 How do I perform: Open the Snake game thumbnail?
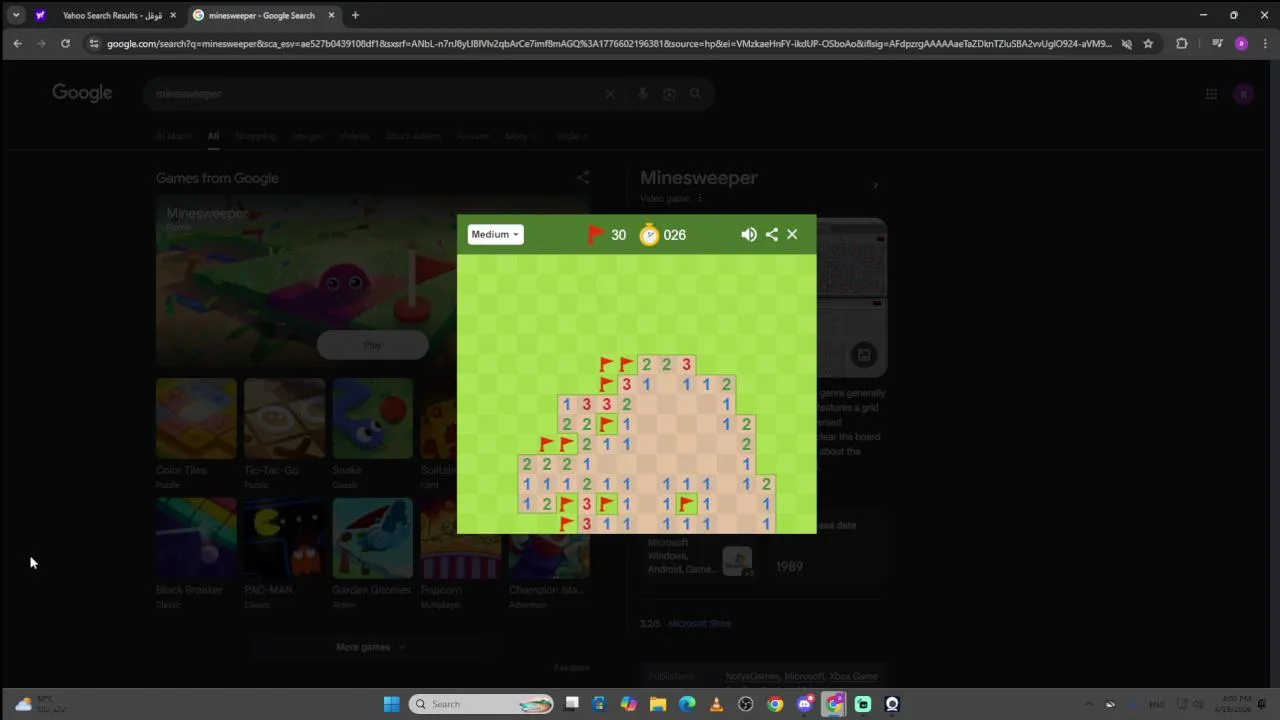(372, 418)
